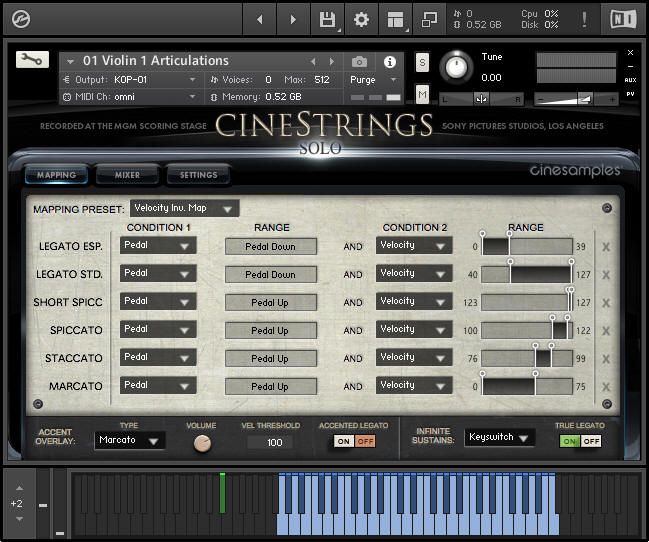Switch to the MIXER tab

(x=127, y=175)
